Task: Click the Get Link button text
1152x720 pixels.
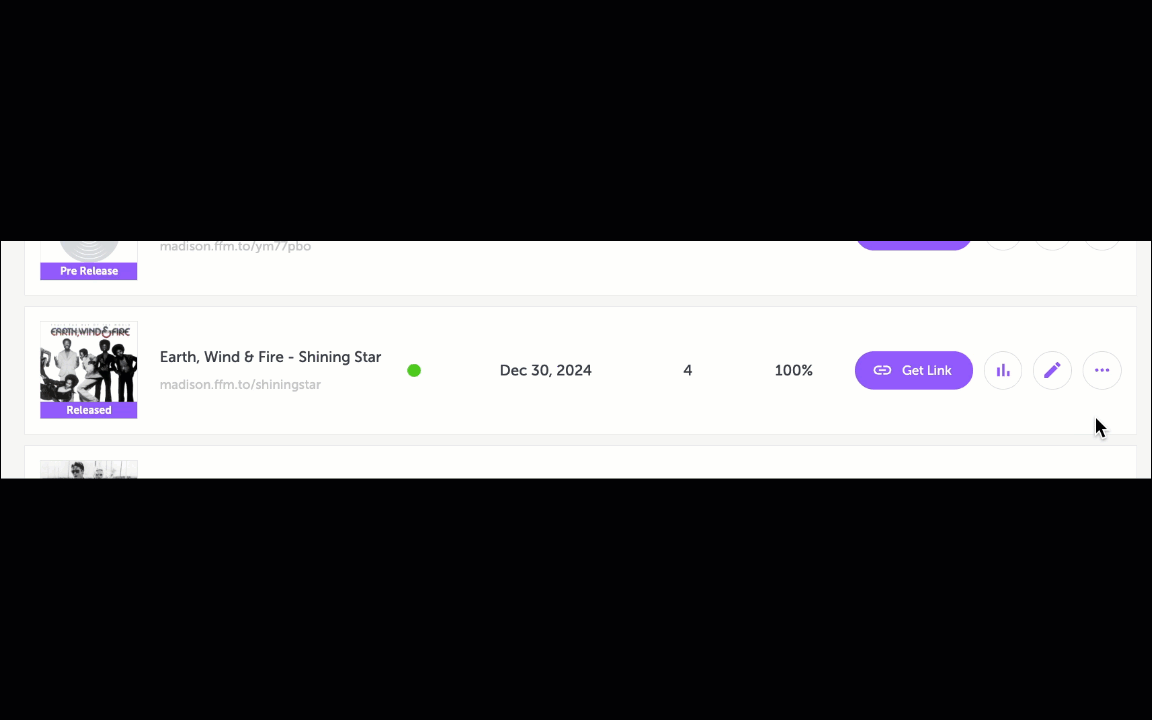Action: [926, 370]
